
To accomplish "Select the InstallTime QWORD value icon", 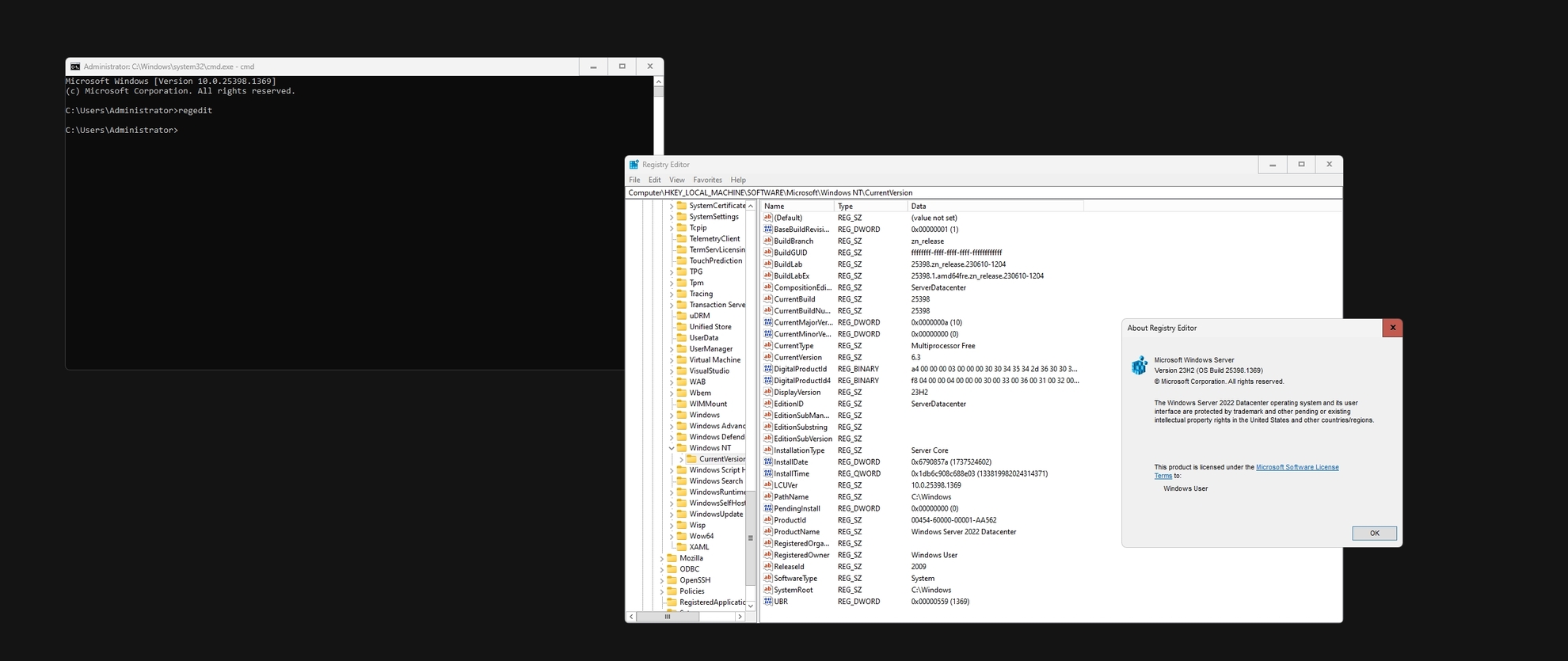I will click(x=767, y=473).
